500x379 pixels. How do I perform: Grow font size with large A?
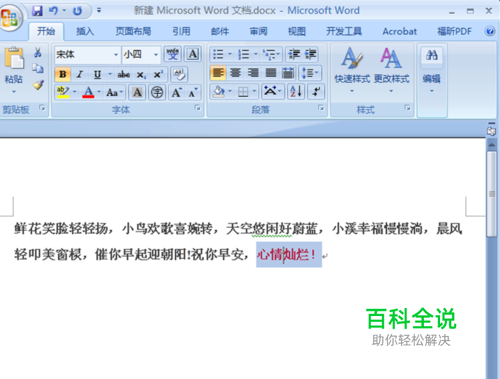click(x=176, y=92)
